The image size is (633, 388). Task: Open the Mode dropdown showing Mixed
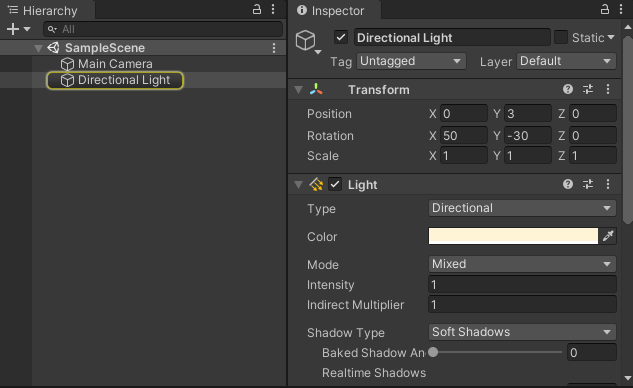click(522, 264)
